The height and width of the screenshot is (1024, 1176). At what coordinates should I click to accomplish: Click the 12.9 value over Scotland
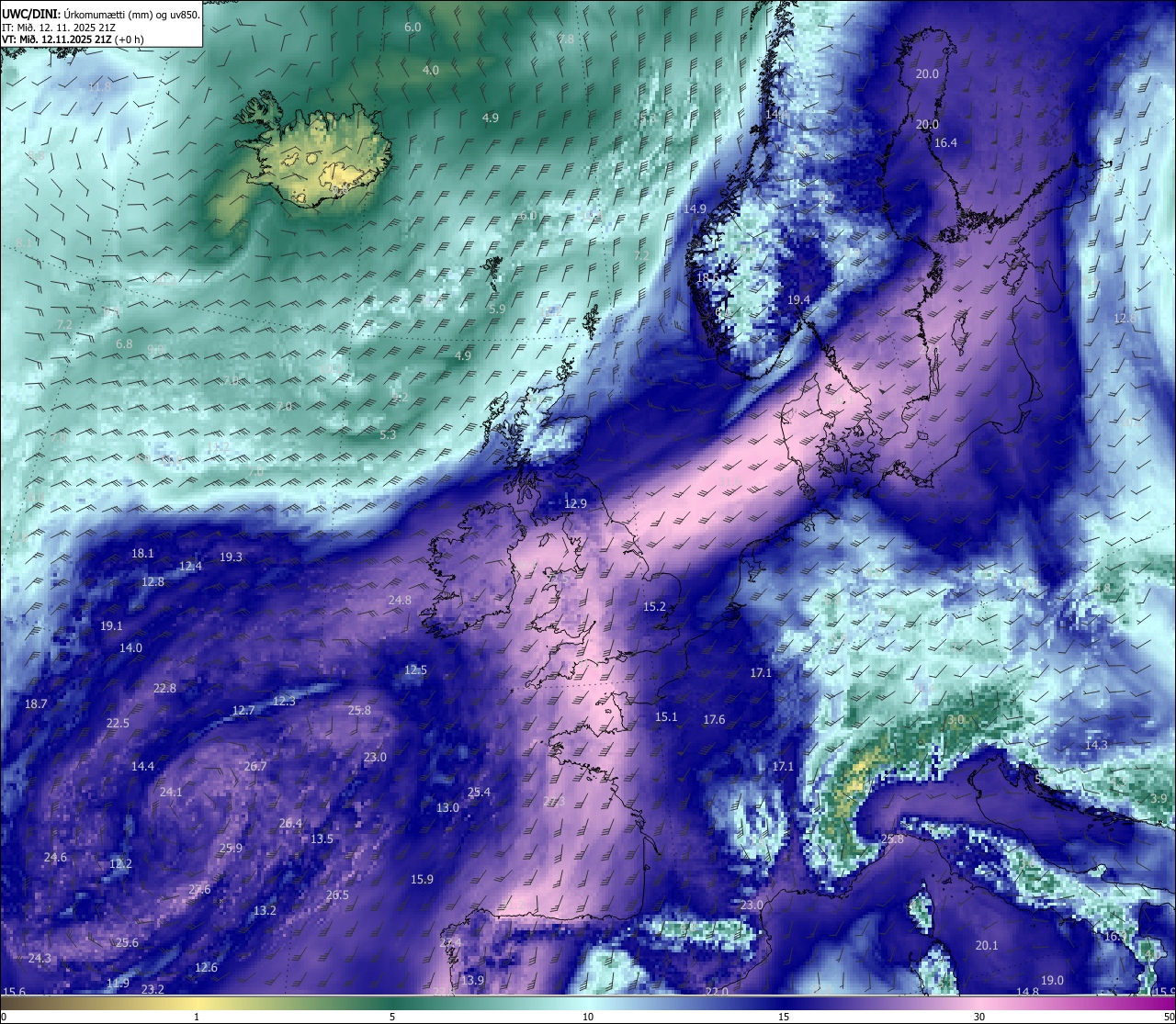[x=575, y=503]
